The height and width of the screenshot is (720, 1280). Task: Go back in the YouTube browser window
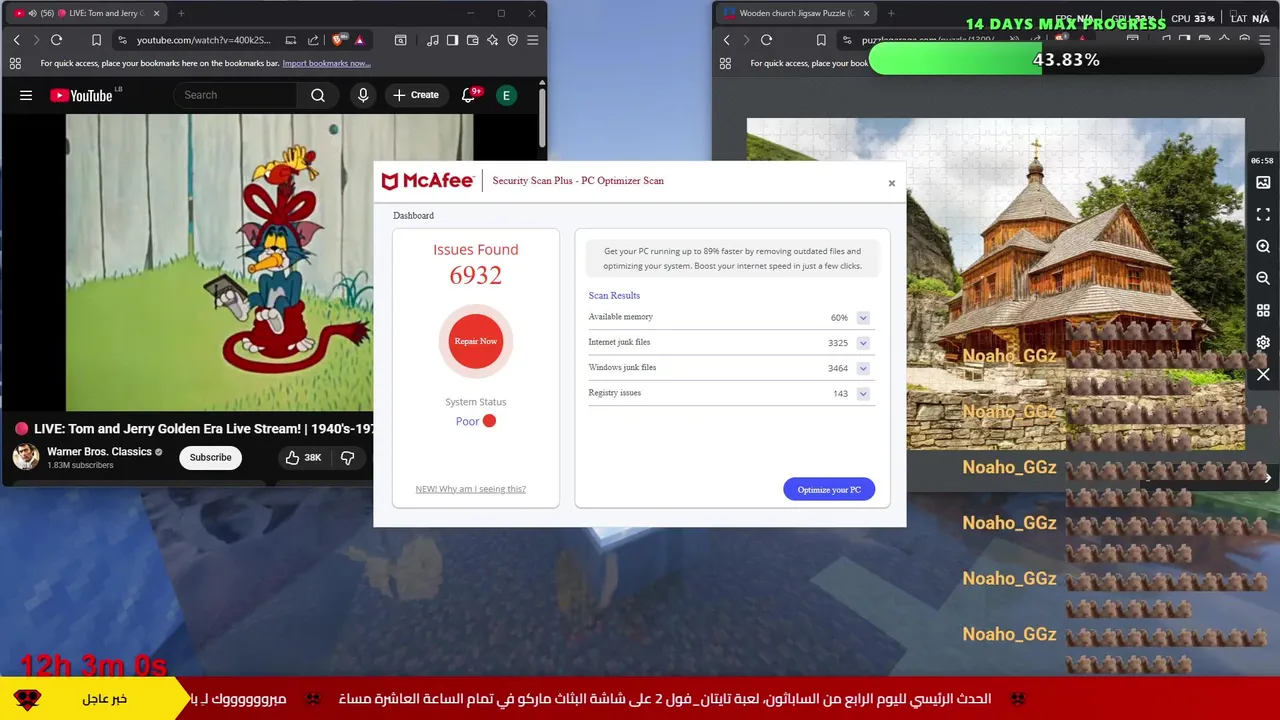pos(16,40)
